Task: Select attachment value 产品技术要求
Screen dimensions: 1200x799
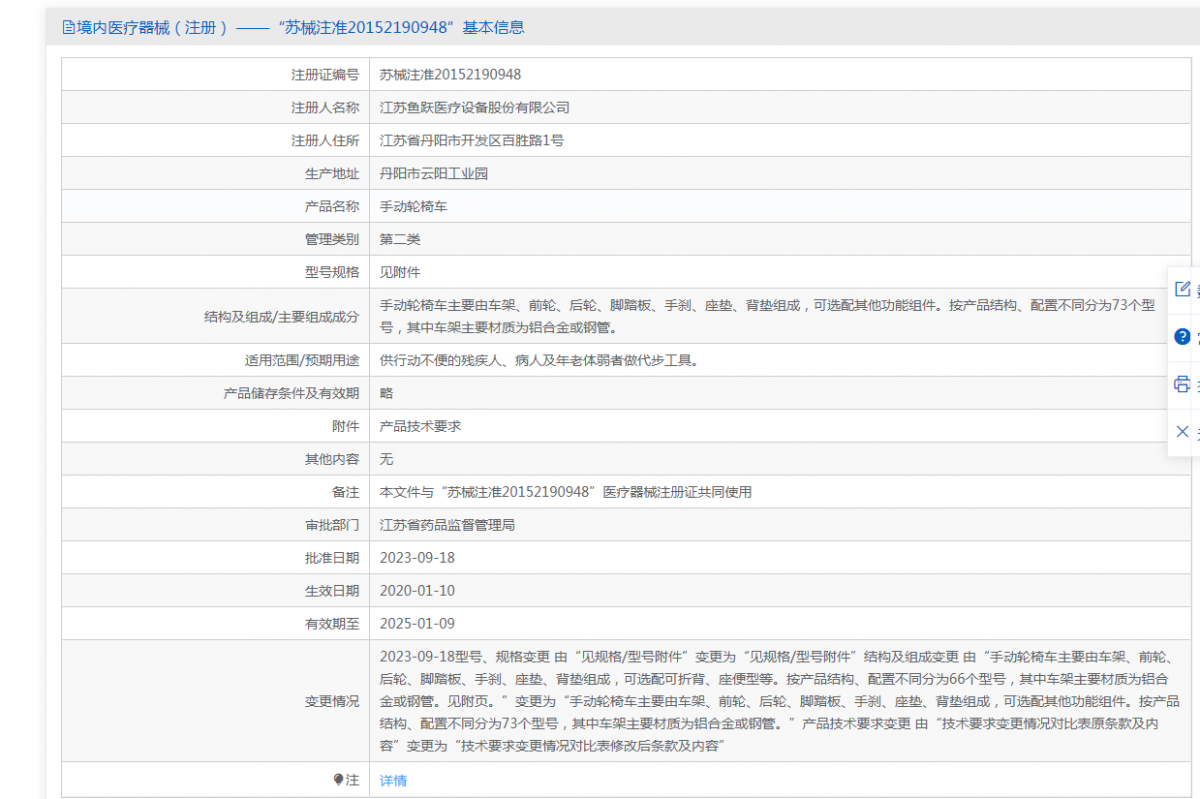Action: pyautogui.click(x=420, y=426)
